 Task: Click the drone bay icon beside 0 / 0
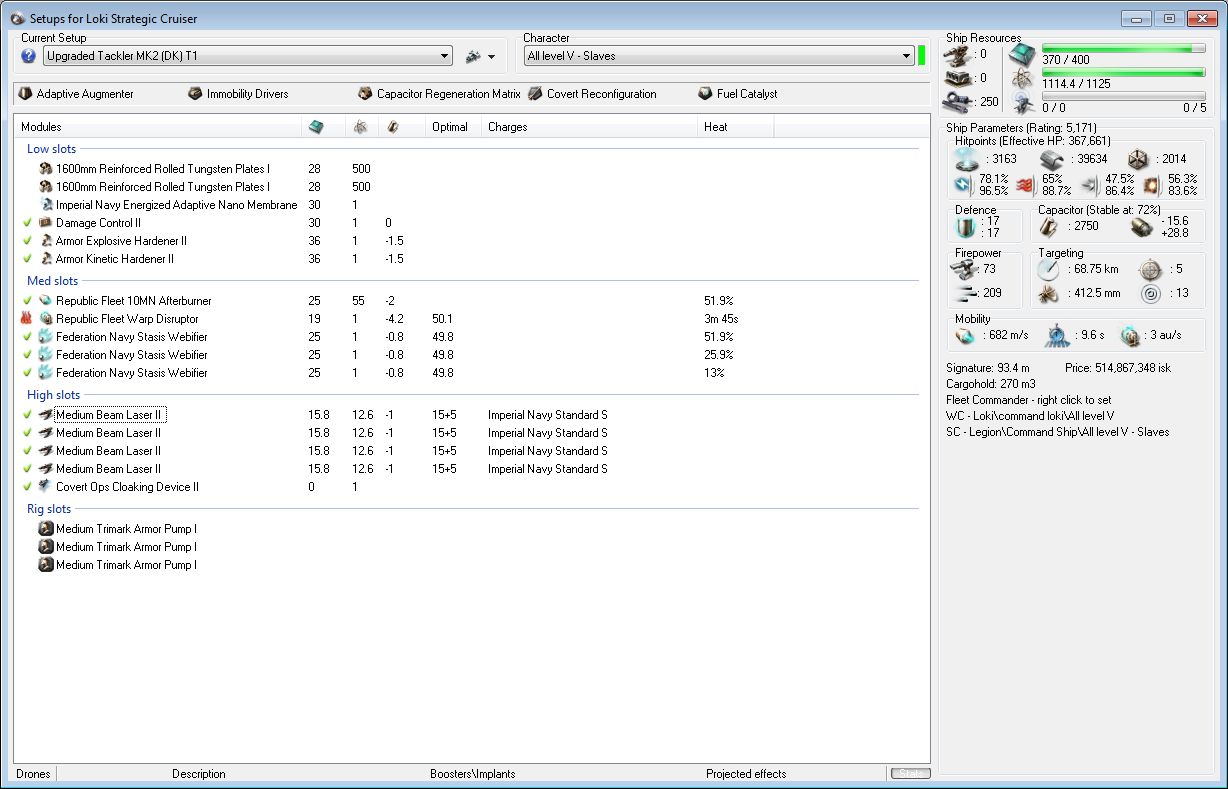pos(1022,102)
